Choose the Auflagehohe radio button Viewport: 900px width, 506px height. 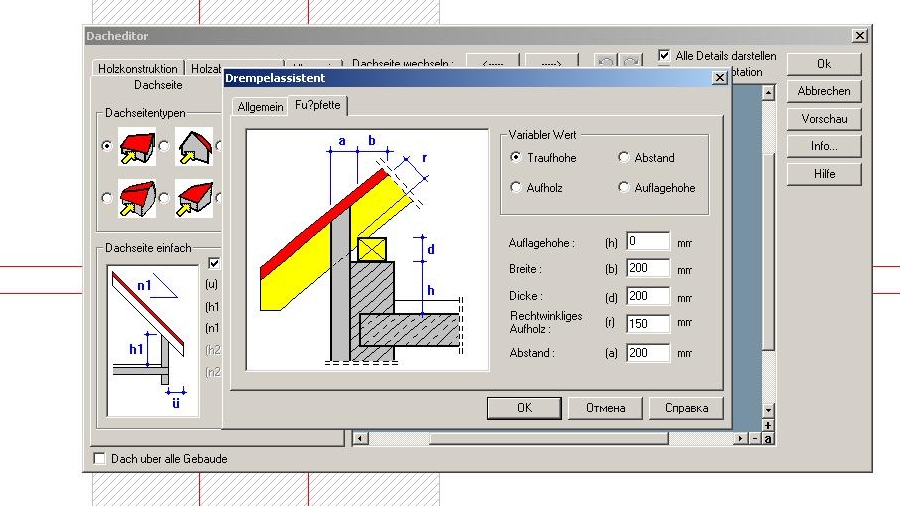[x=624, y=188]
